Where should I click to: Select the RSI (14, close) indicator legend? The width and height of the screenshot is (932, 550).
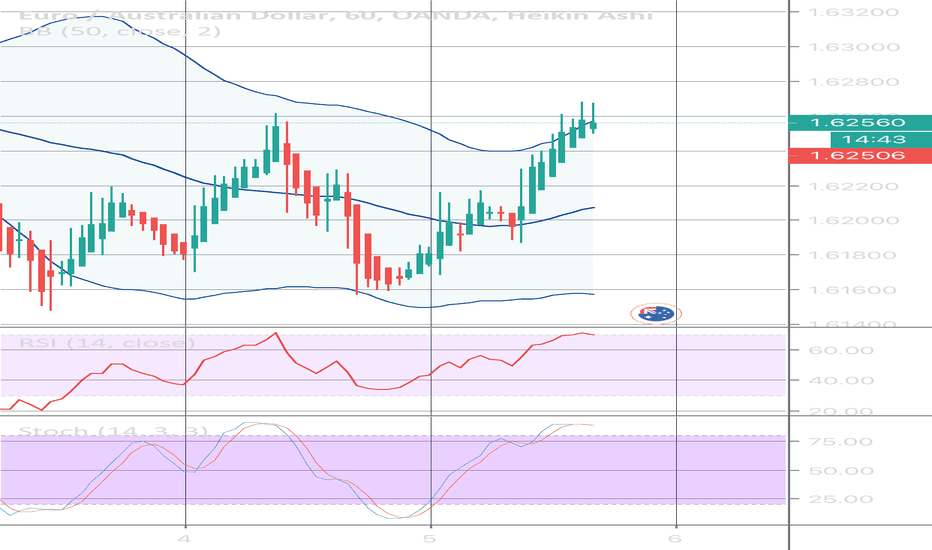click(107, 343)
